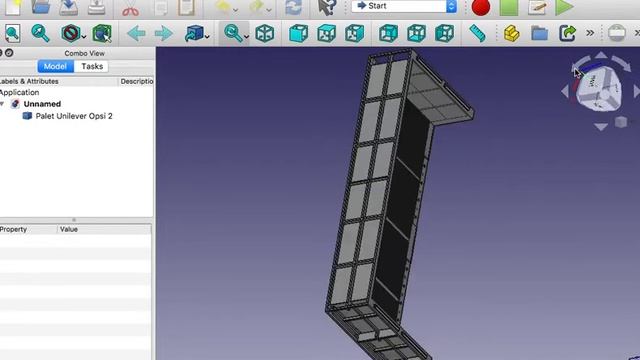The height and width of the screenshot is (360, 640).
Task: Set the Bottom view cube icon
Action: pyautogui.click(x=416, y=33)
